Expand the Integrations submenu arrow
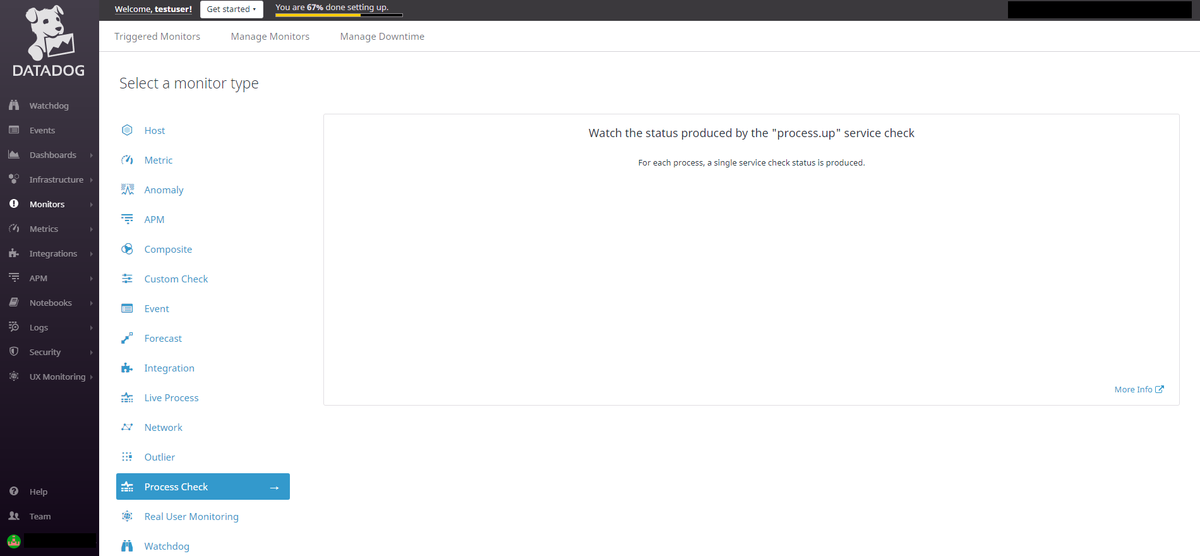 [x=91, y=254]
